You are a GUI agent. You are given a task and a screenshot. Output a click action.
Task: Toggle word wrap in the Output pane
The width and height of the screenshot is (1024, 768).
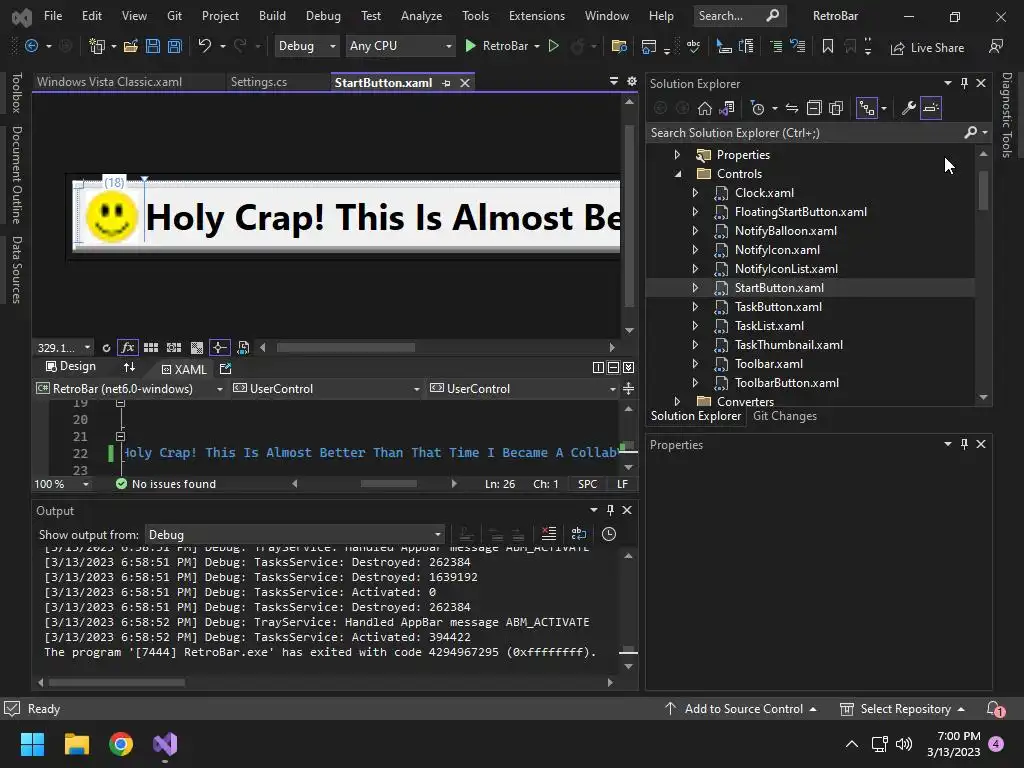[579, 534]
